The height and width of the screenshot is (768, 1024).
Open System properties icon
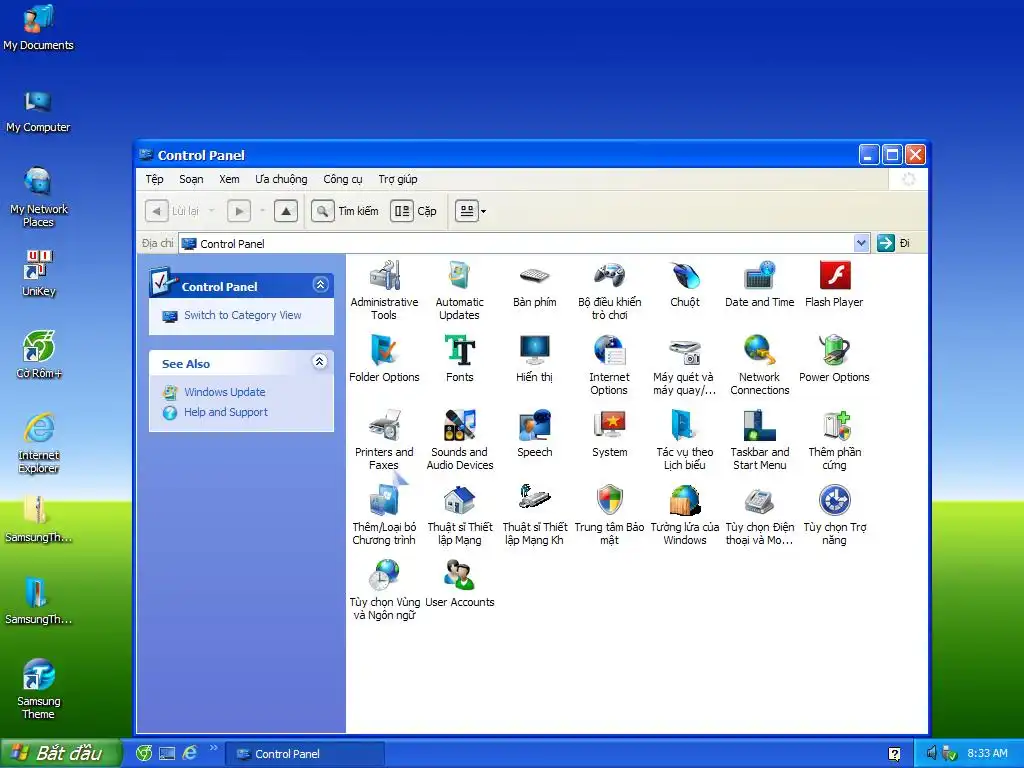pyautogui.click(x=609, y=434)
